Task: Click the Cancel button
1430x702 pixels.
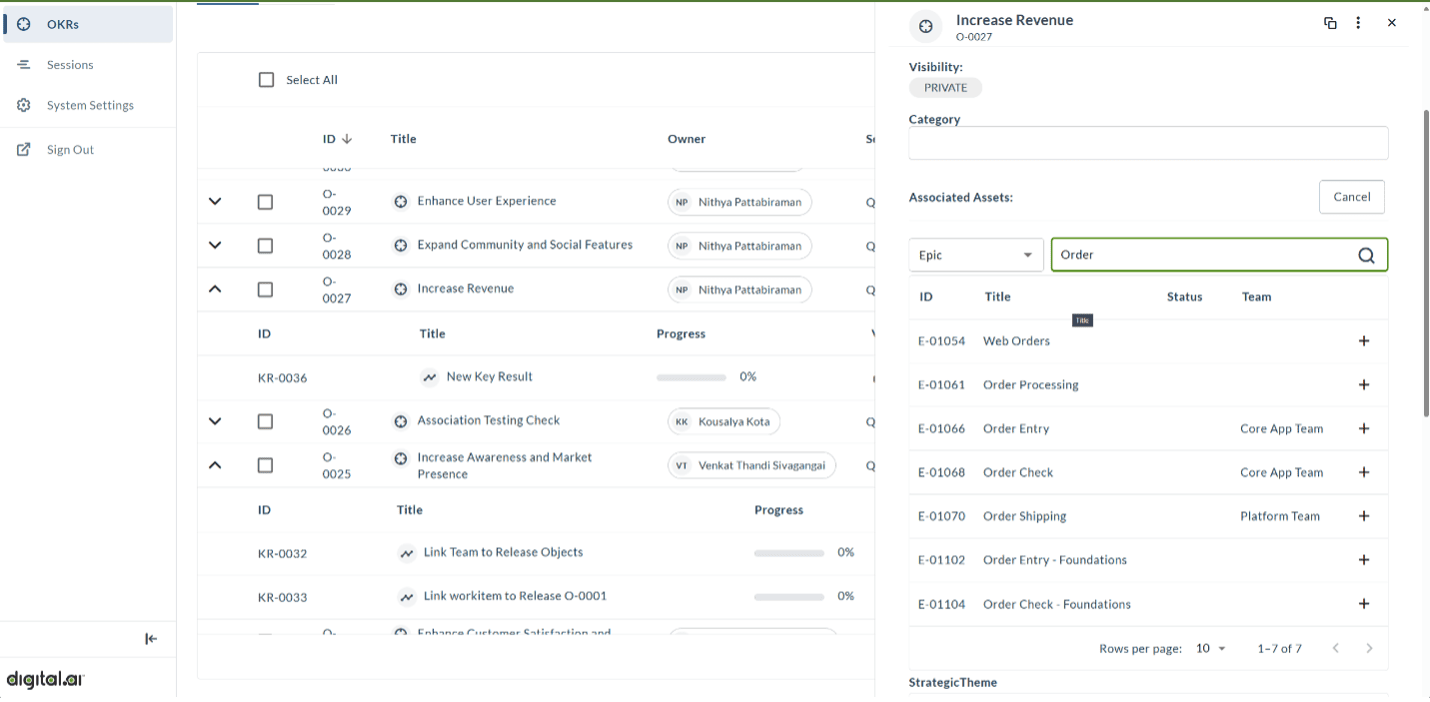Action: tap(1351, 197)
